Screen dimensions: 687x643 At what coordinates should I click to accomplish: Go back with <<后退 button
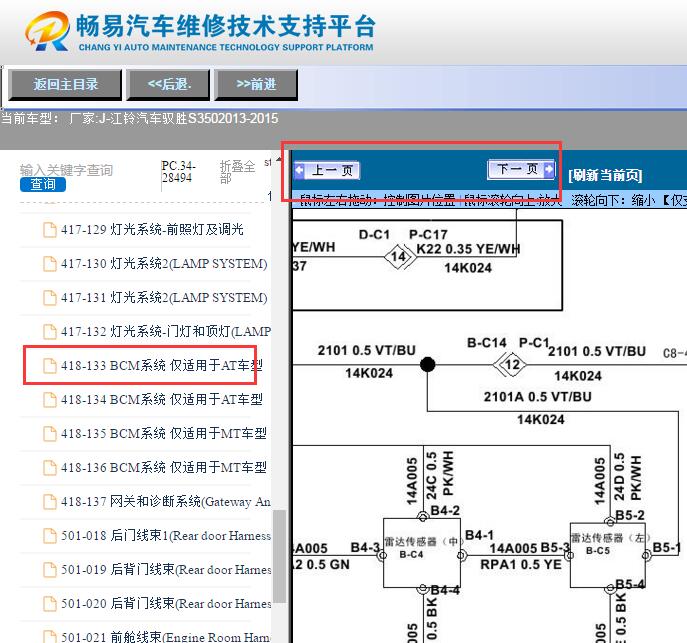coord(168,84)
